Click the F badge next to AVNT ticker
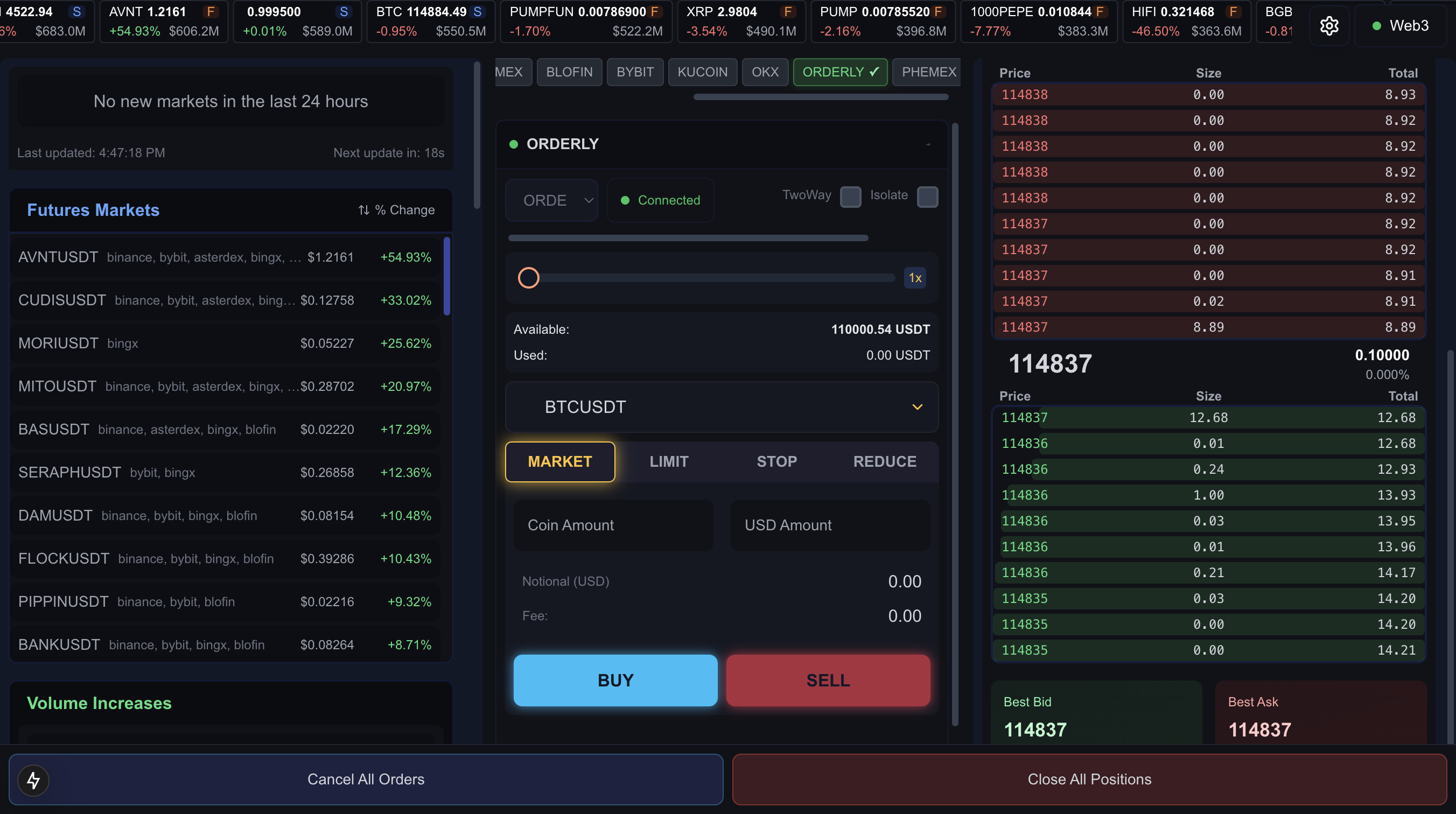The image size is (1456, 814). (x=210, y=11)
